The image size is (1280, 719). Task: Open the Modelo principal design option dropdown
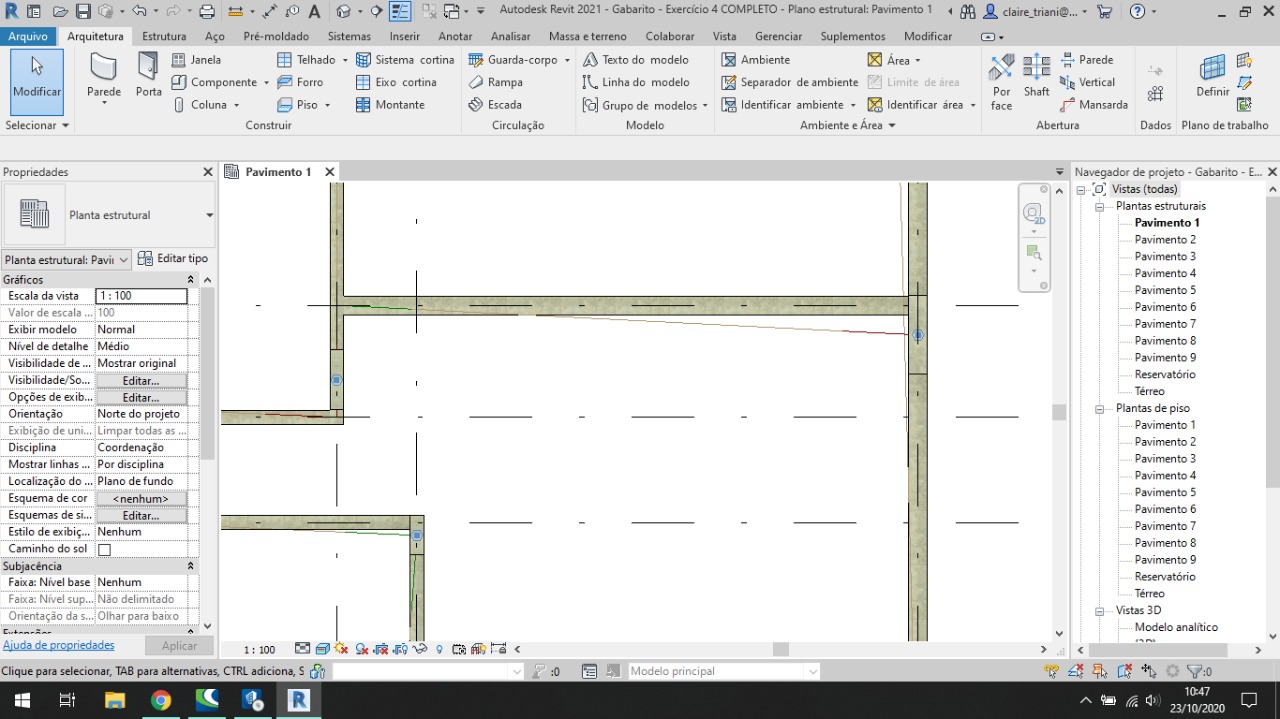tap(813, 672)
